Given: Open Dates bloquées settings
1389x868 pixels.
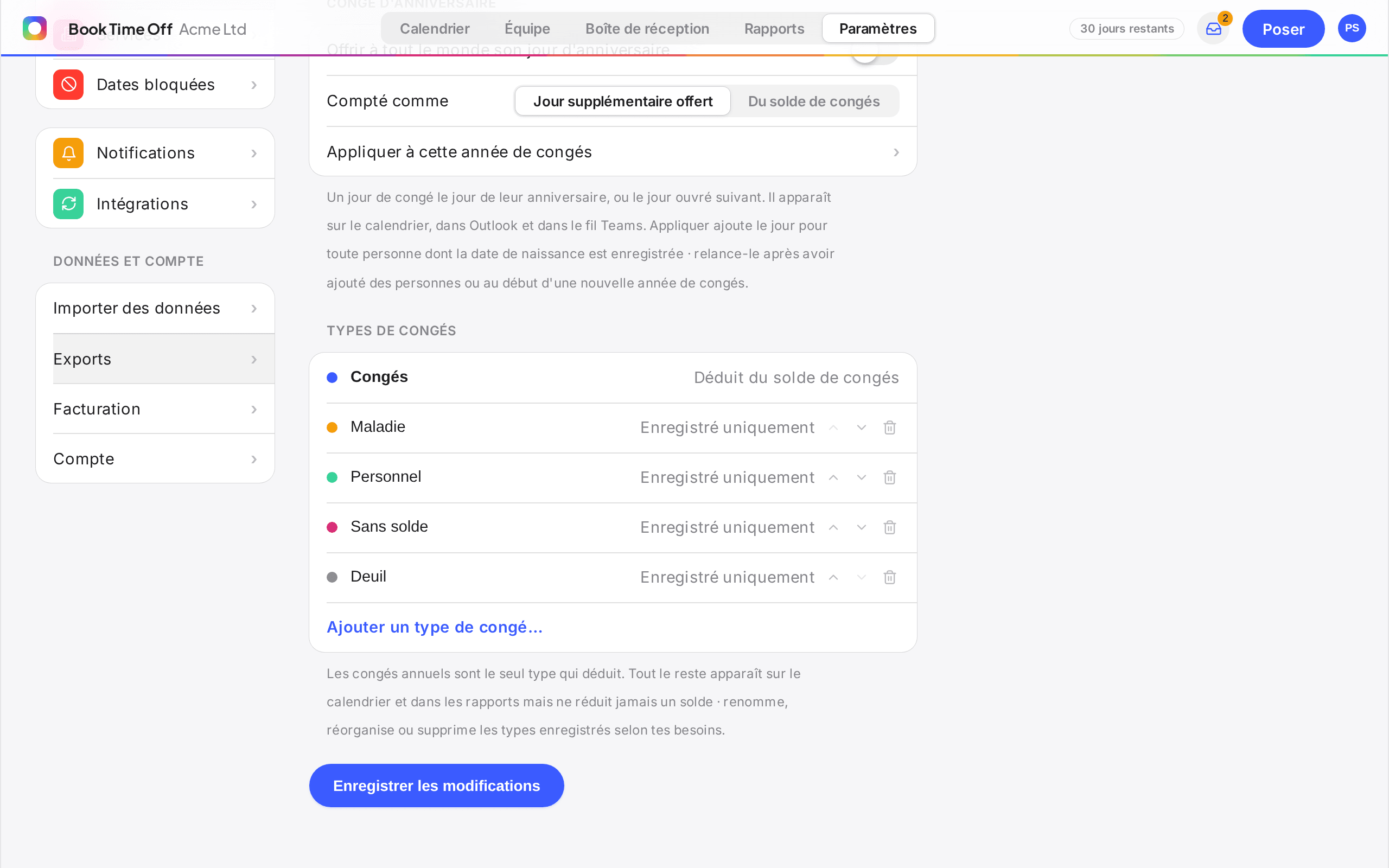Looking at the screenshot, I should (155, 85).
